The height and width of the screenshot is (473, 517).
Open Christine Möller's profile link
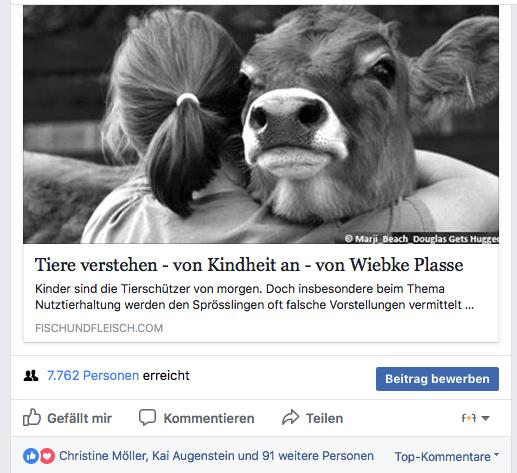coord(103,456)
